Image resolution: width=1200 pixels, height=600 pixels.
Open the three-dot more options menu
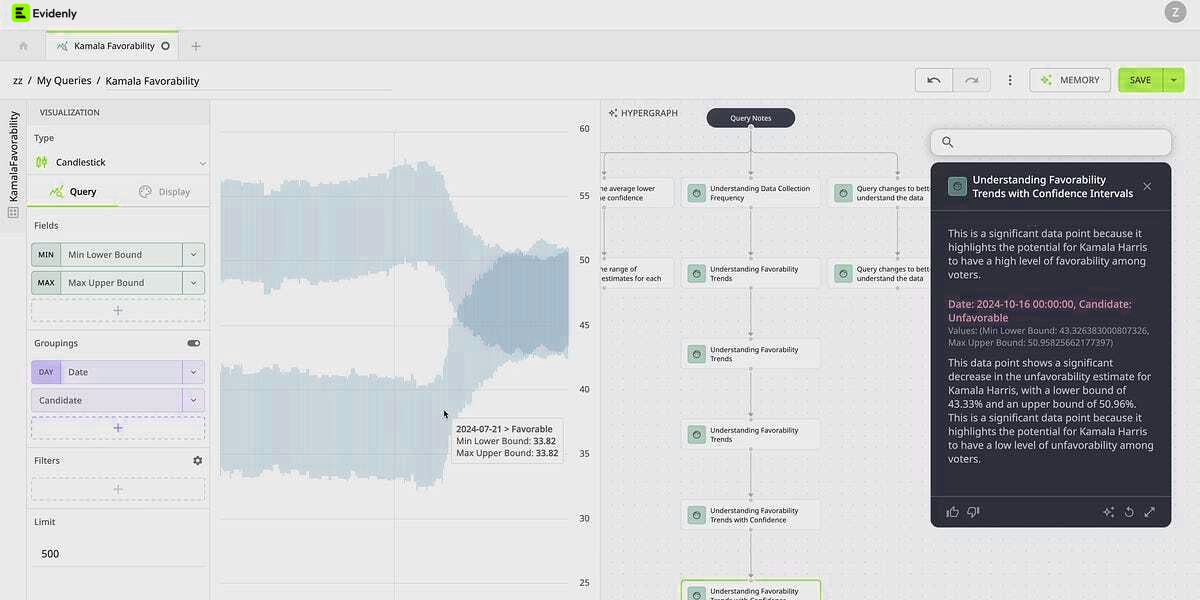[x=1010, y=80]
